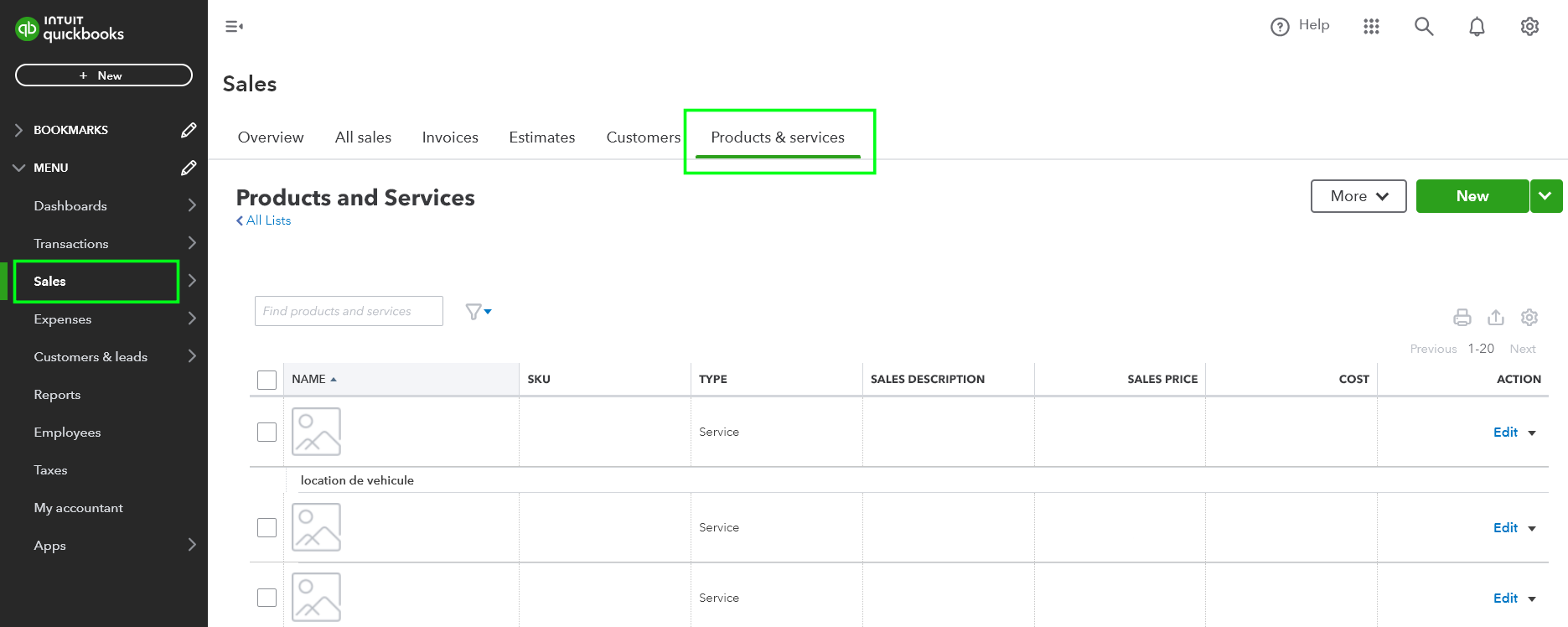1568x627 pixels.
Task: Click the green New product button
Action: pos(1472,196)
